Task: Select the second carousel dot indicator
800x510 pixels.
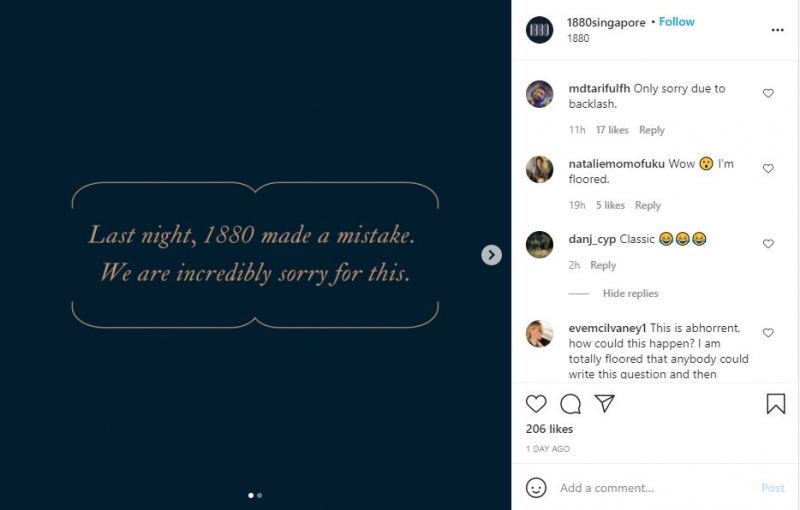Action: tap(260, 495)
